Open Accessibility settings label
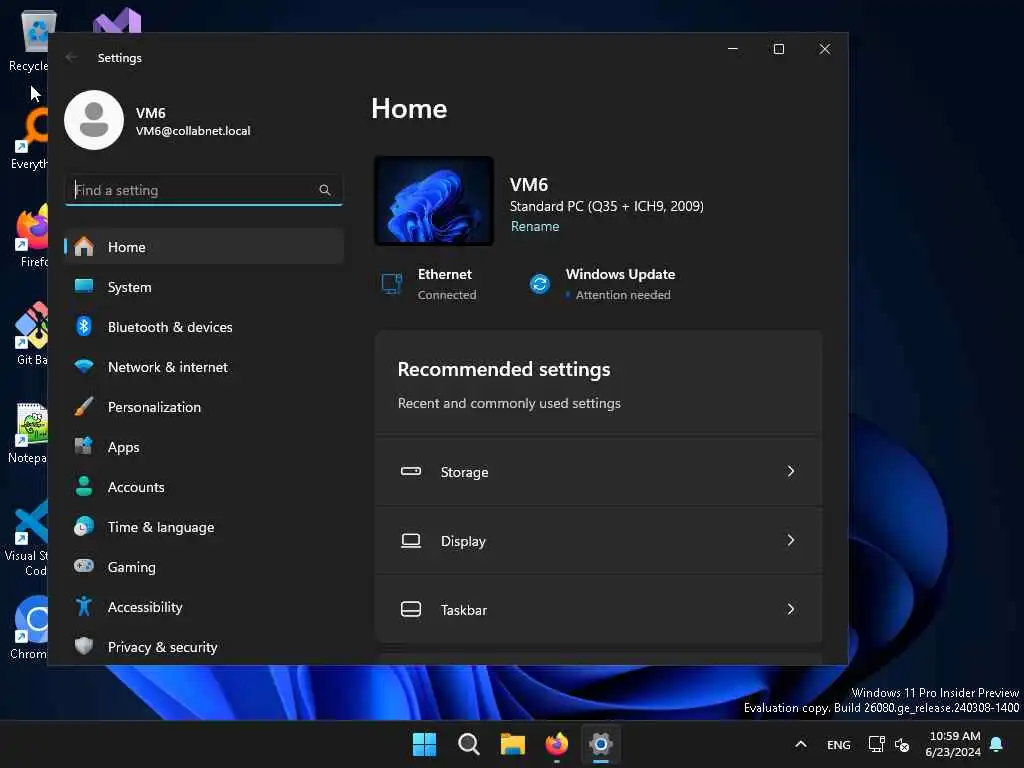Image resolution: width=1024 pixels, height=768 pixels. point(145,607)
